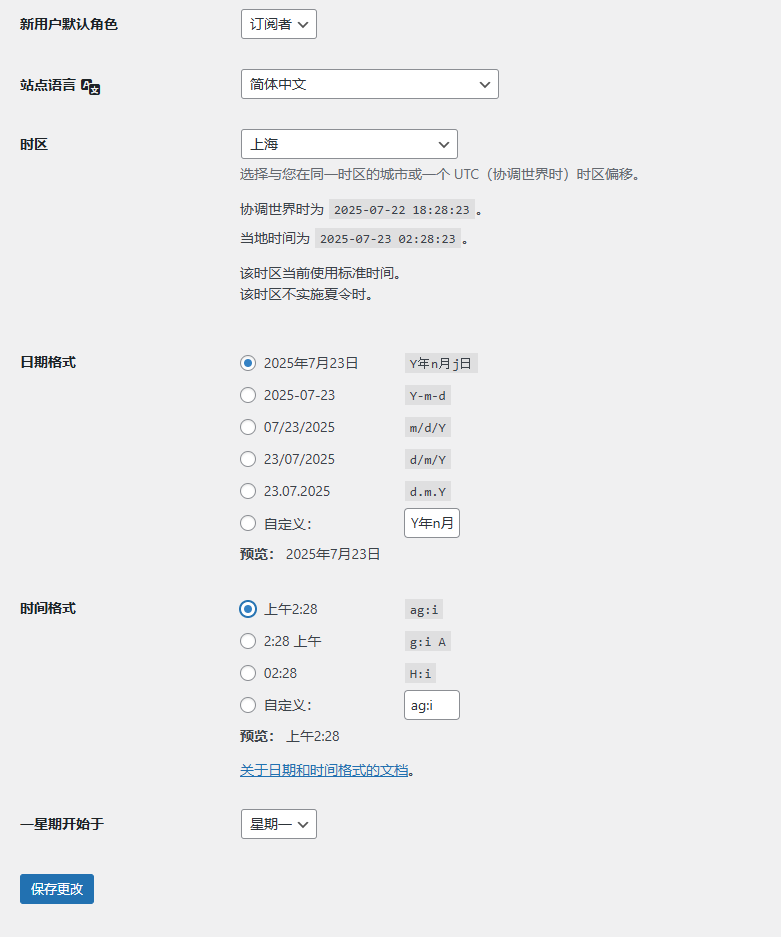Screen dimensions: 781x937
Task: Select the 02:28 24-hour time format
Action: pyautogui.click(x=248, y=673)
